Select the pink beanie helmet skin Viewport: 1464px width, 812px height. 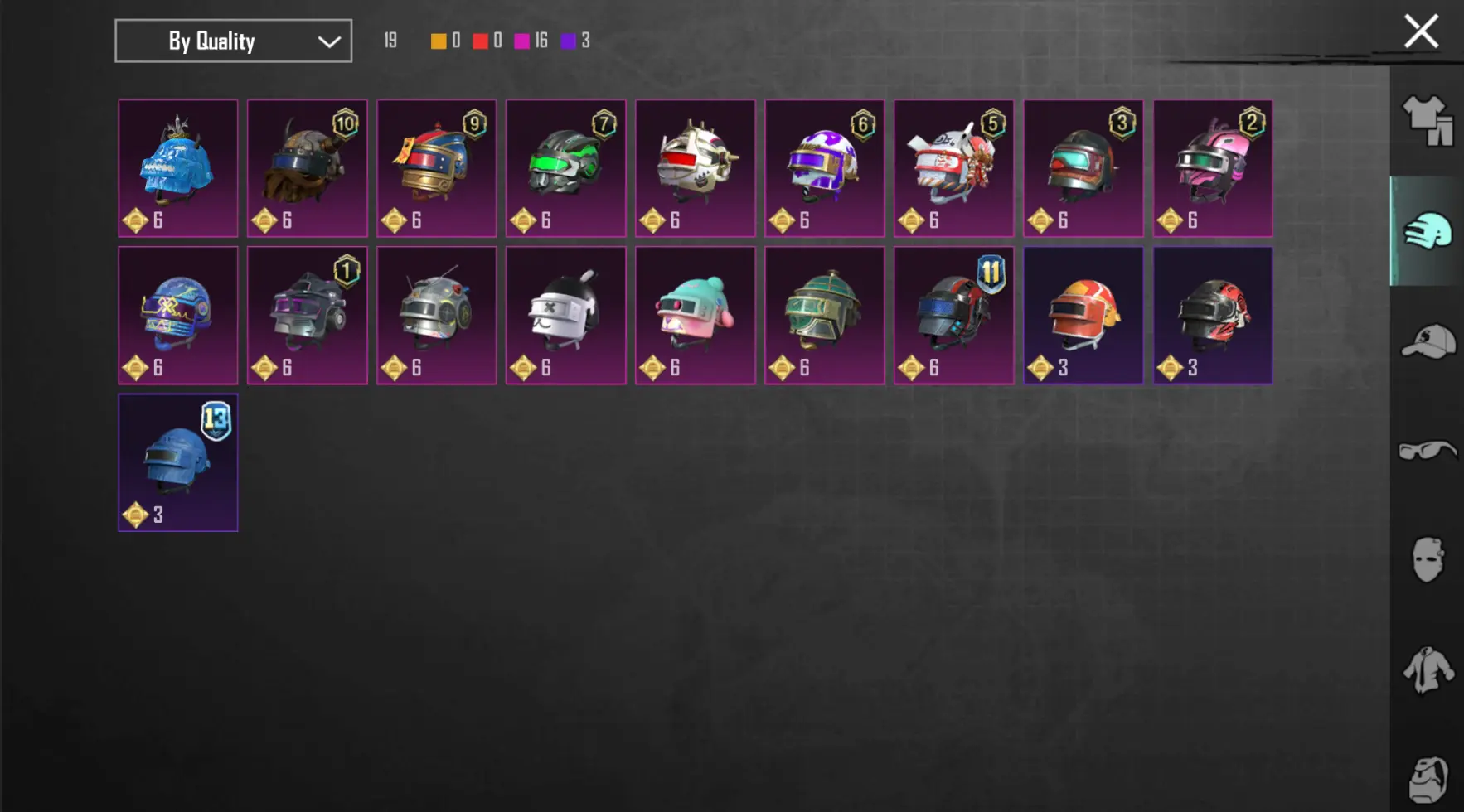696,315
